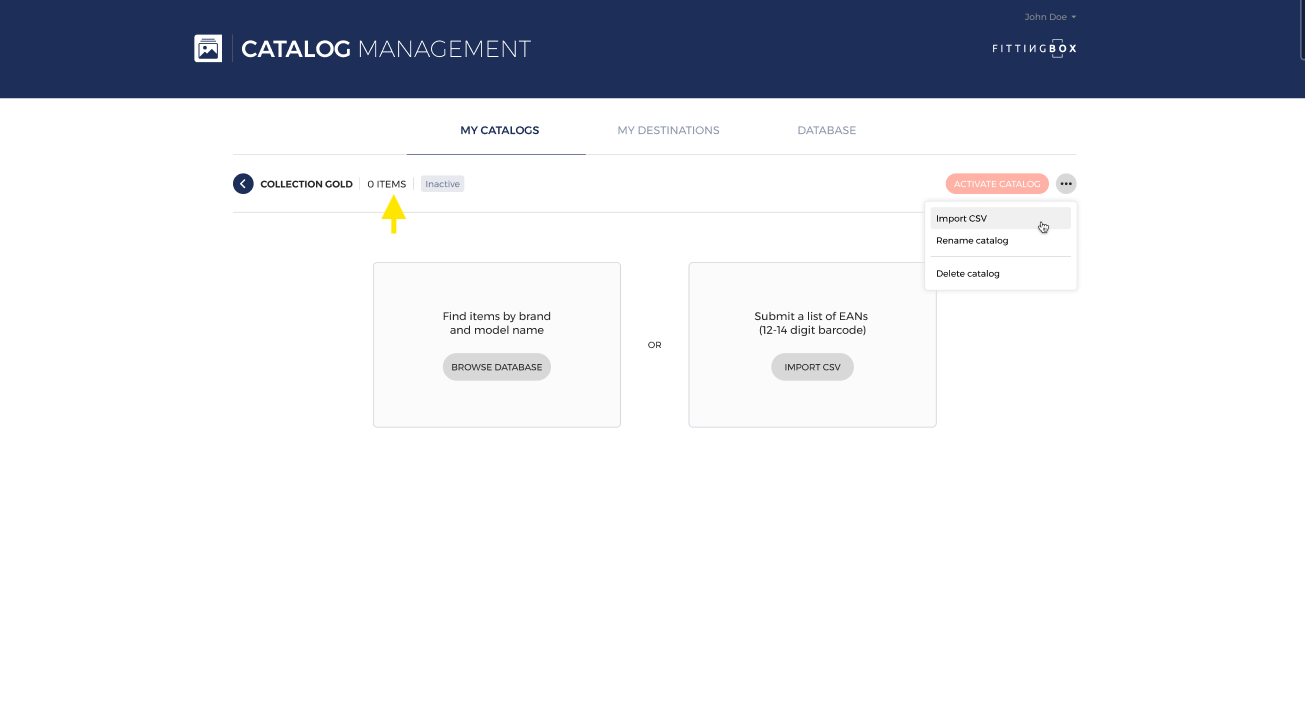Click the Inactive status badge
This screenshot has width=1305, height=708.
[442, 184]
